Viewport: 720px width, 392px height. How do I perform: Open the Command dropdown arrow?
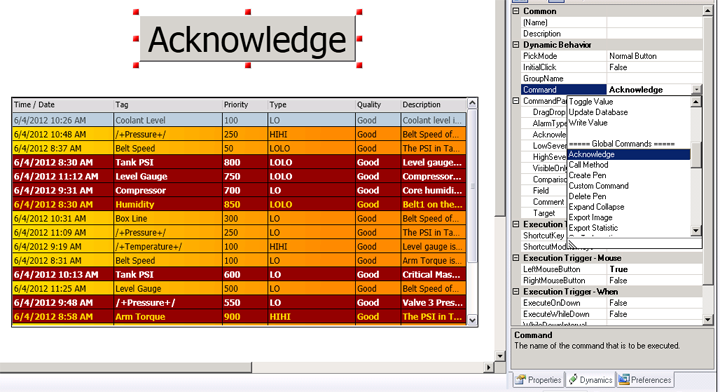pyautogui.click(x=697, y=90)
